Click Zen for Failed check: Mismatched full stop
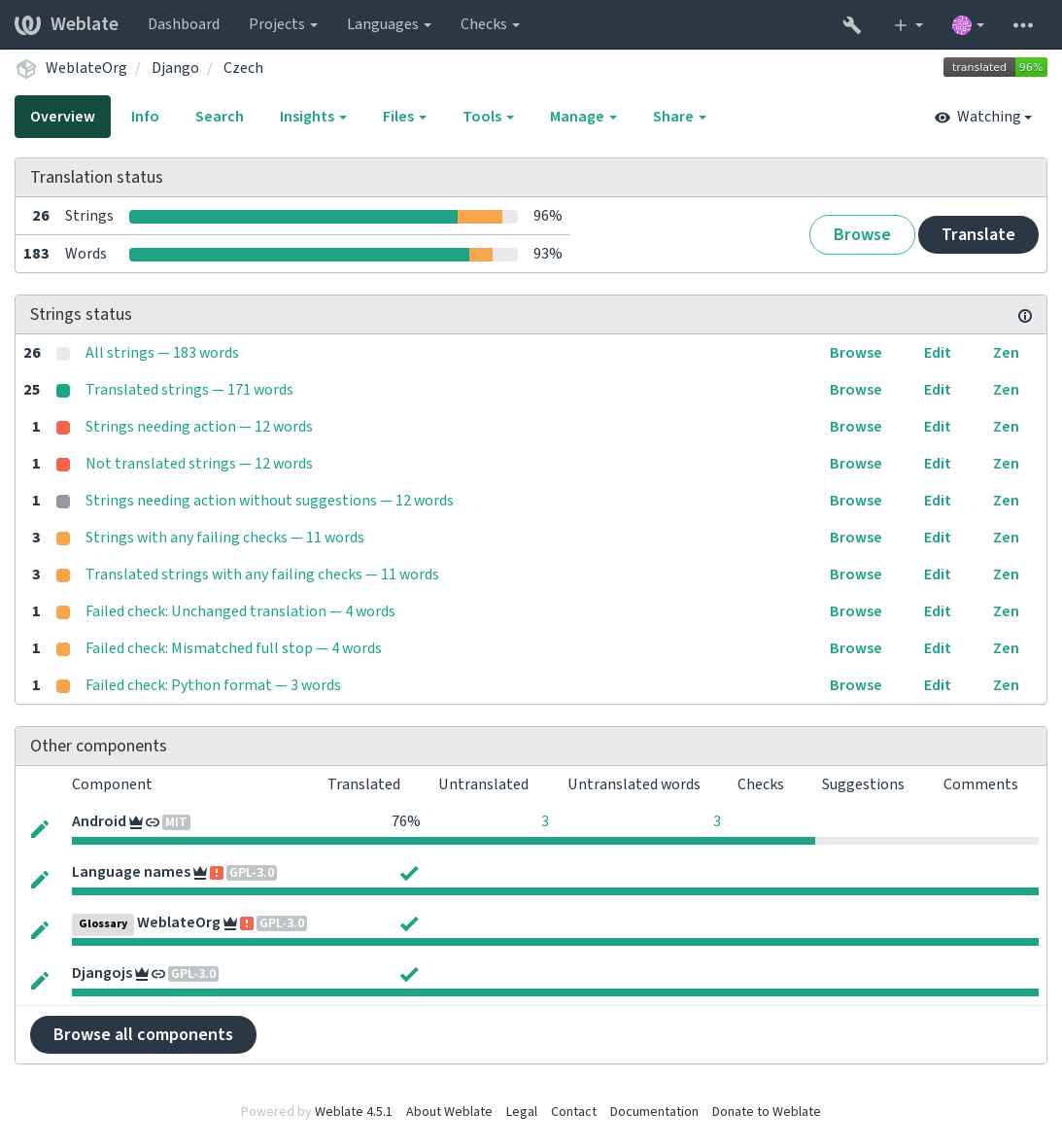Image resolution: width=1062 pixels, height=1148 pixels. [1006, 648]
